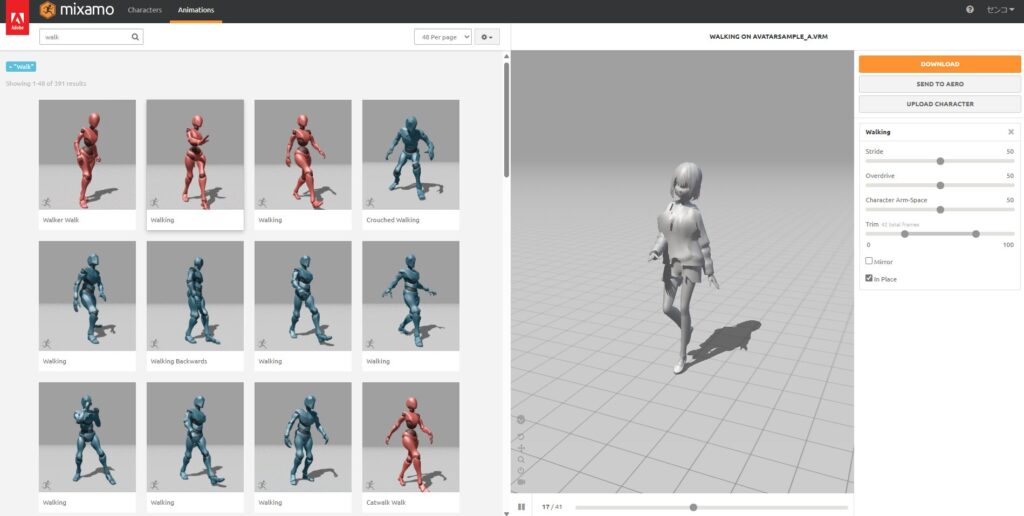Pause the animation playback
Screen dimensions: 1024x516
coord(521,507)
